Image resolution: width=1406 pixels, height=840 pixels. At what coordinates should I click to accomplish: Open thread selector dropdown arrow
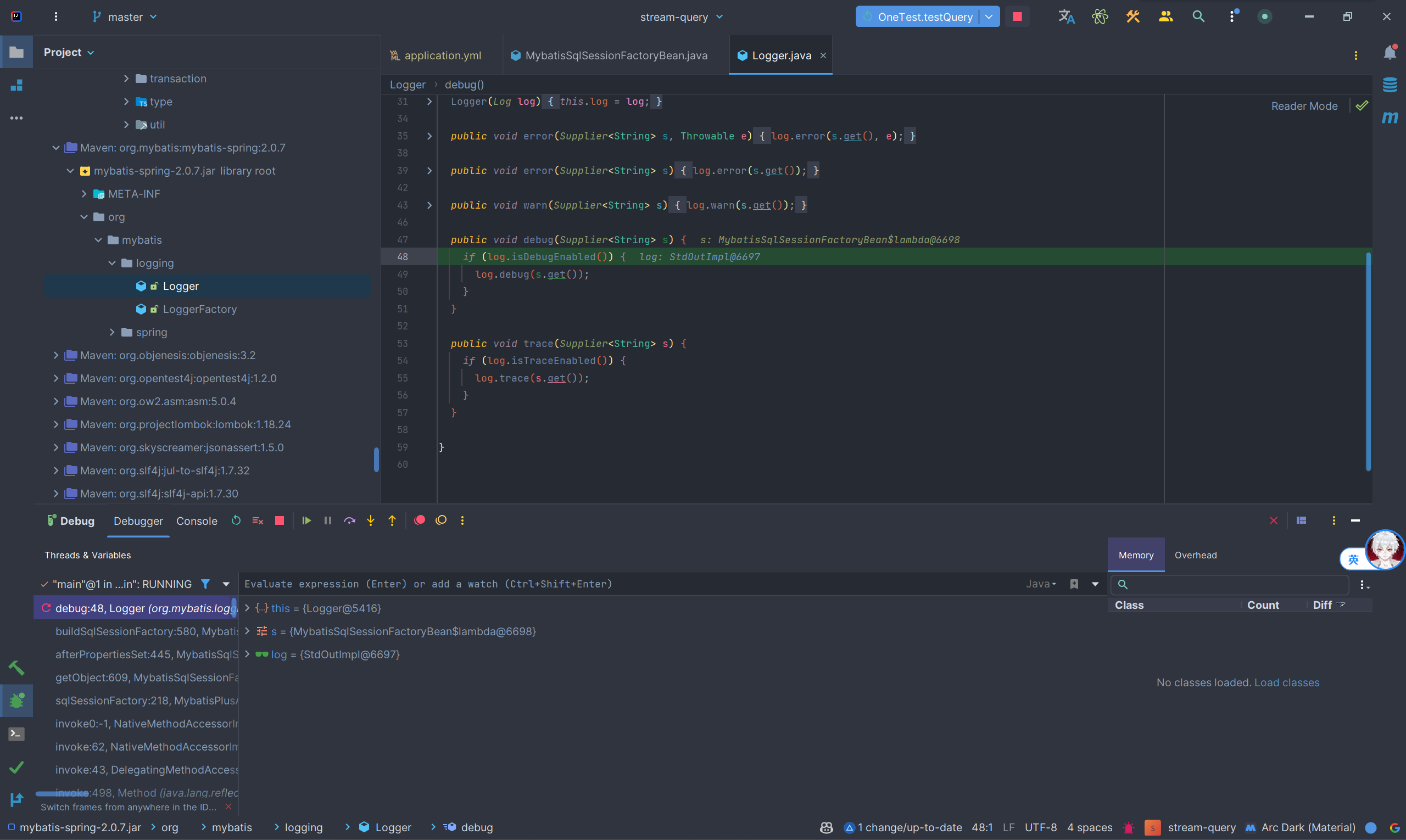[x=226, y=584]
